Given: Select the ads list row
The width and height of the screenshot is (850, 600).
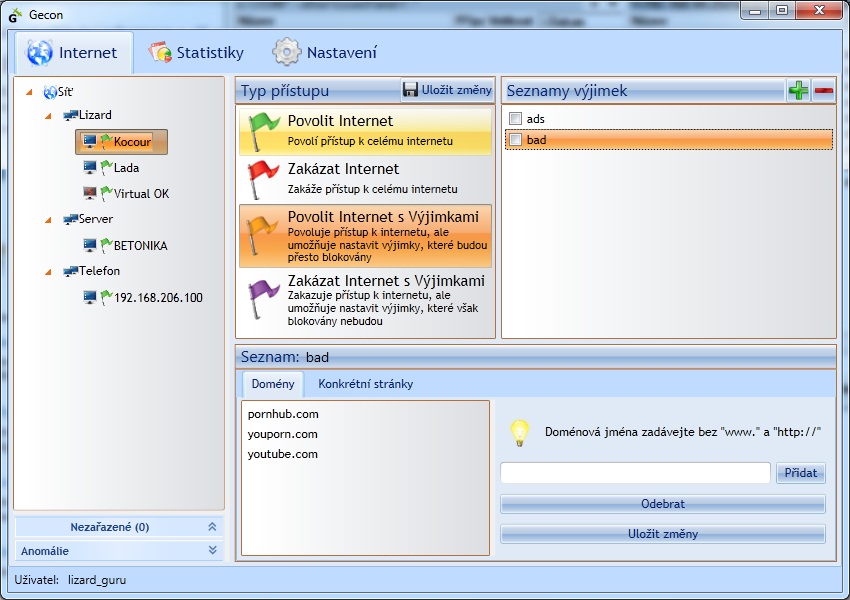Looking at the screenshot, I should coord(668,119).
